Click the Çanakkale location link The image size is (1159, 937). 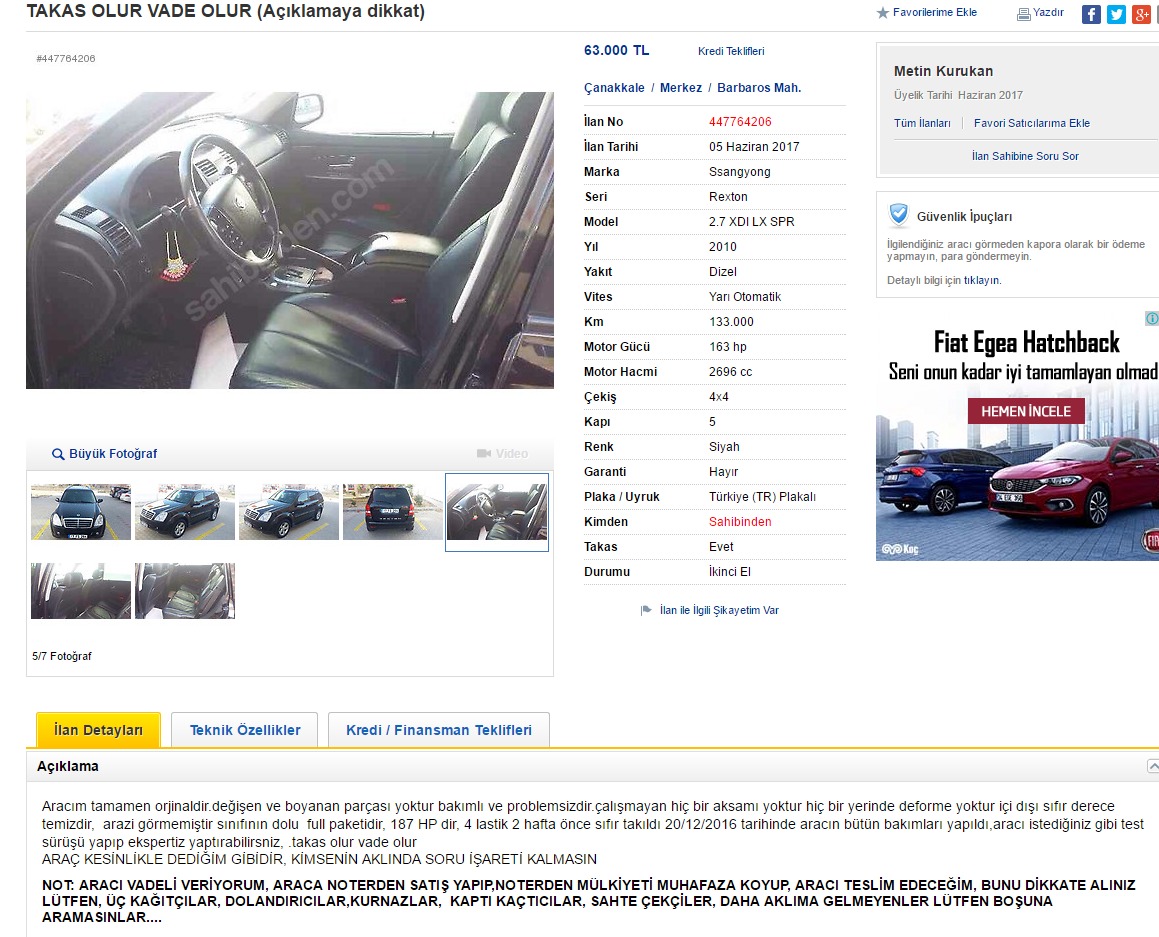point(614,87)
